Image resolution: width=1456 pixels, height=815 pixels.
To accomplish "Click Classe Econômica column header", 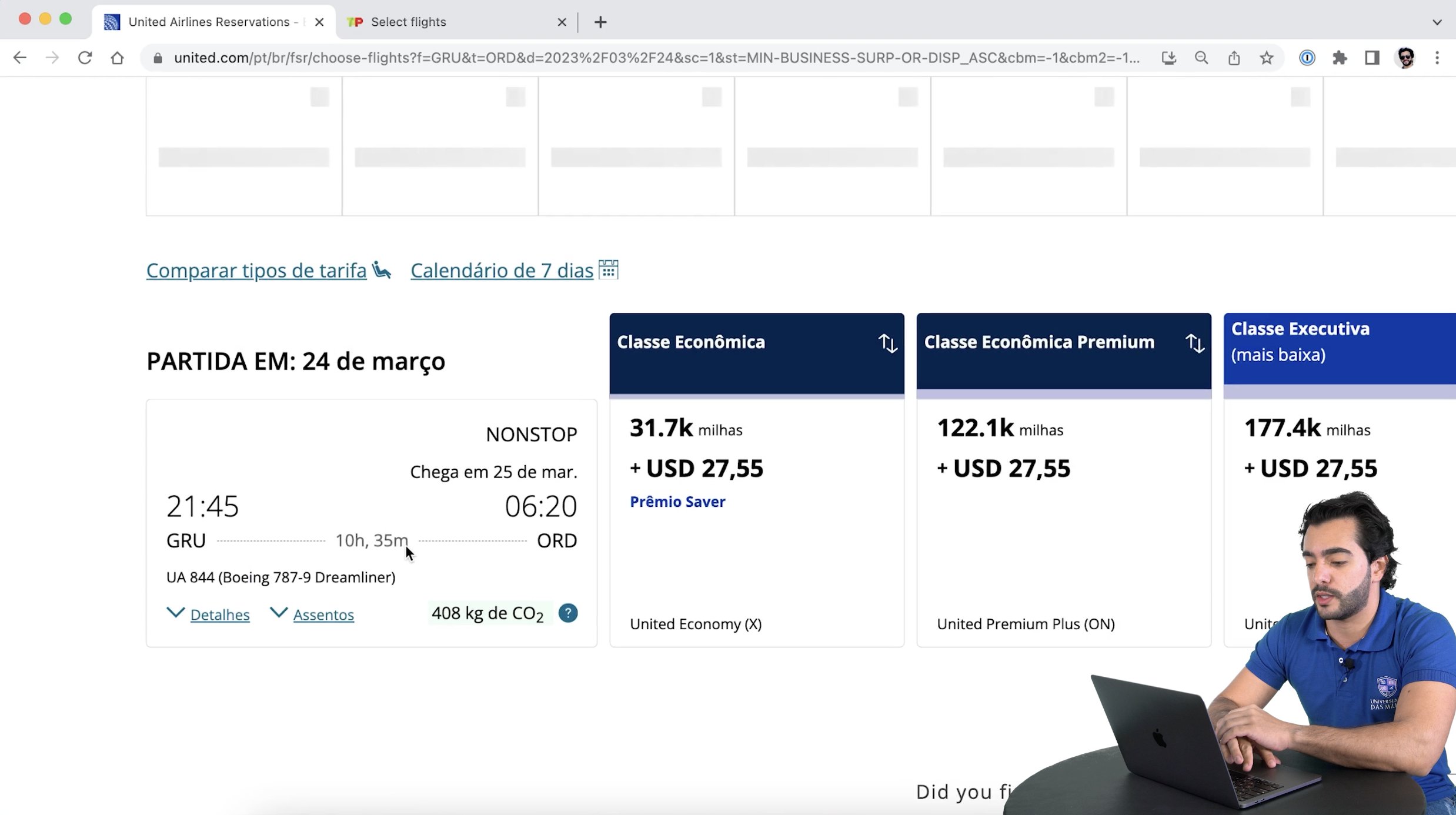I will pyautogui.click(x=757, y=353).
